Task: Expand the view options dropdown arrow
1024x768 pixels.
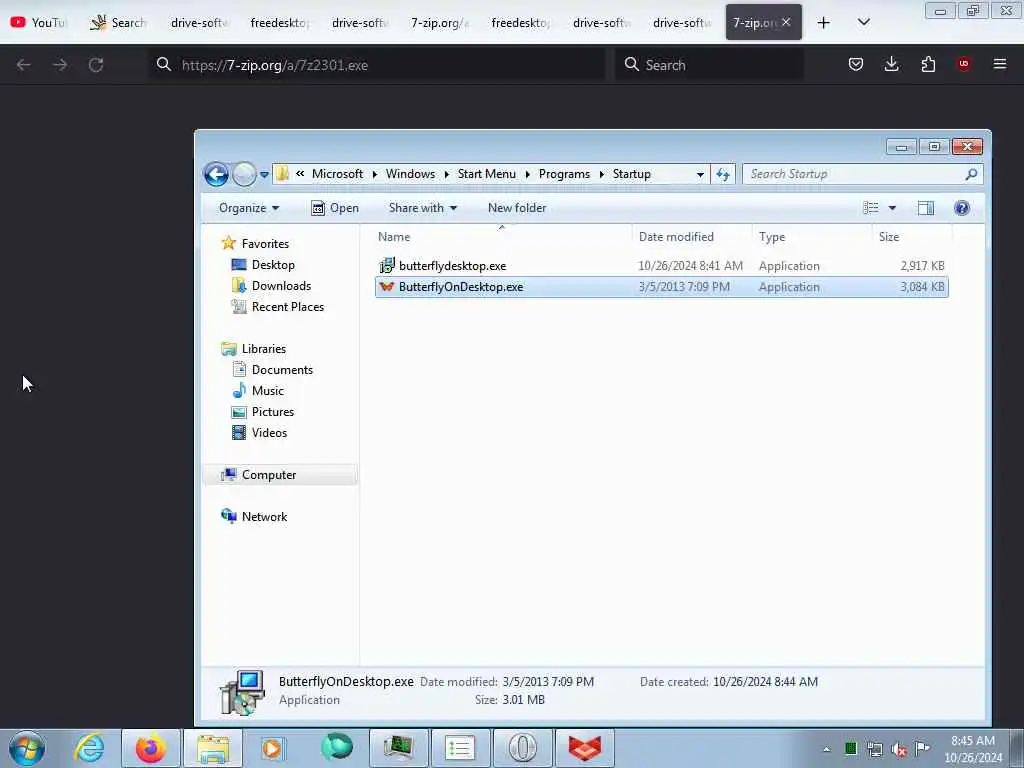Action: (x=892, y=208)
